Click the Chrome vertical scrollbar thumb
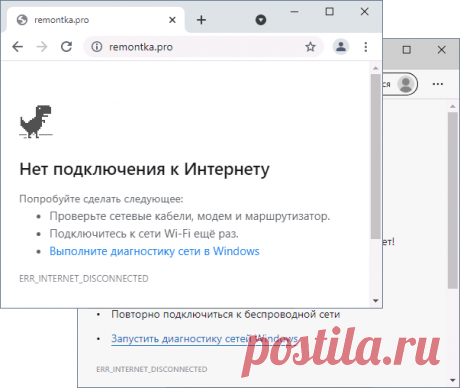This screenshot has width=460, height=388. click(376, 156)
